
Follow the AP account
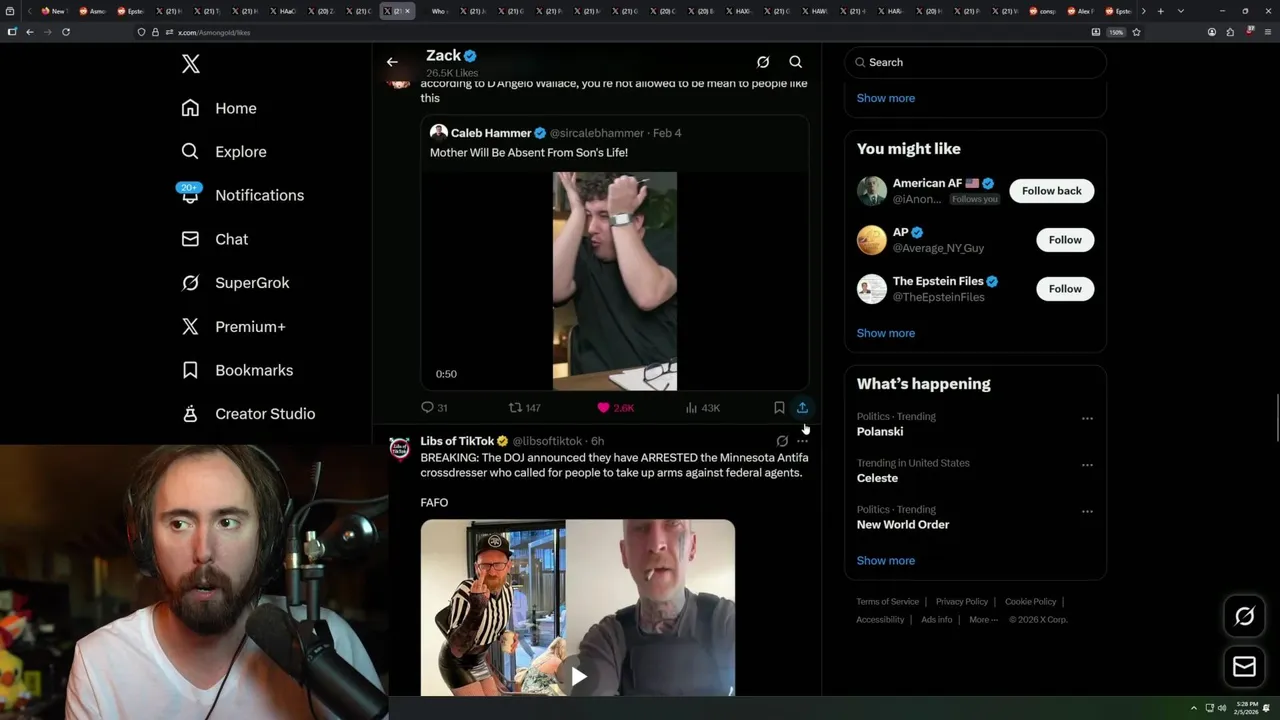point(1065,240)
